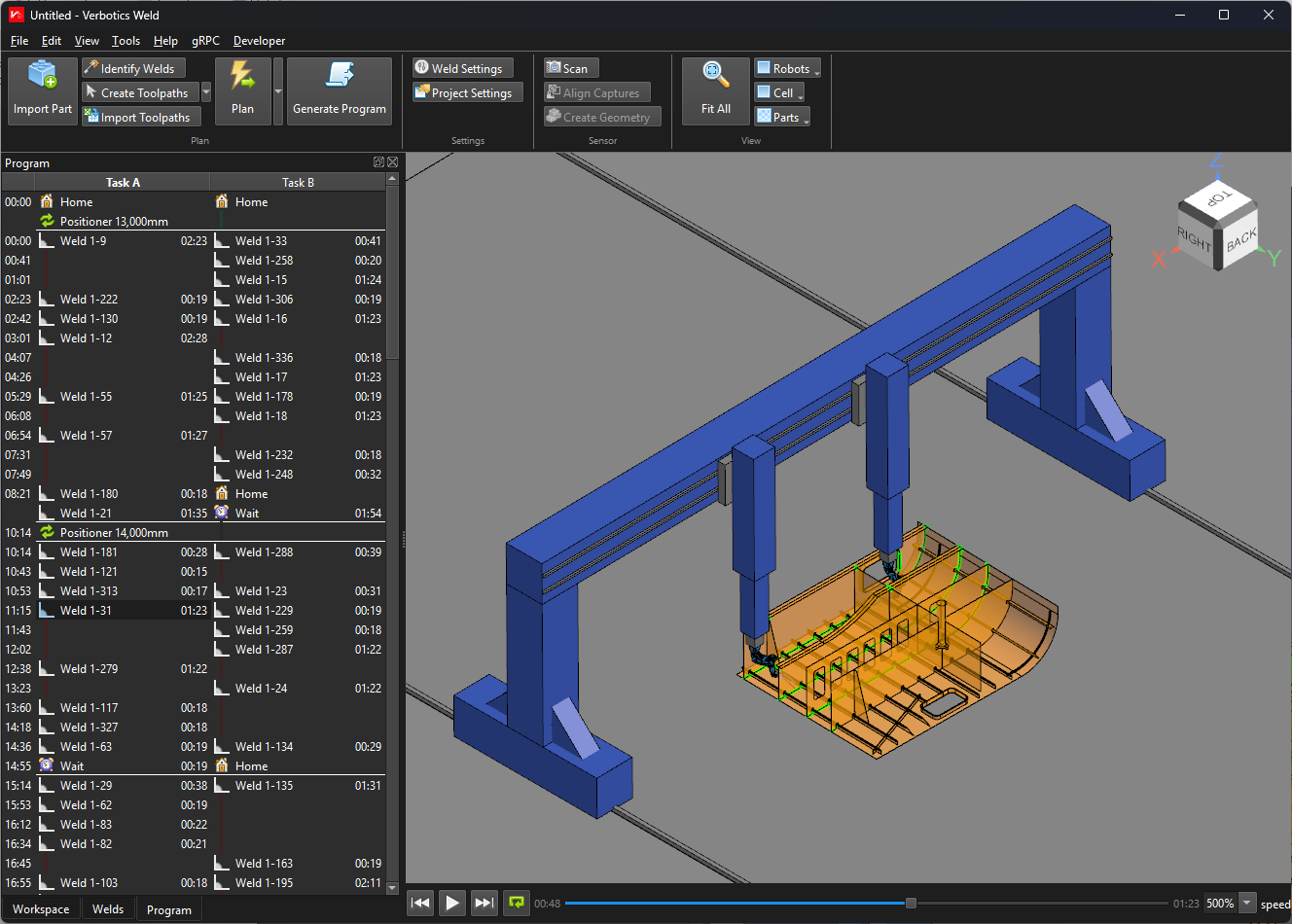Screen dimensions: 1292x924
Task: Select Weld 1-135 in Task B
Action: pyautogui.click(x=299, y=785)
